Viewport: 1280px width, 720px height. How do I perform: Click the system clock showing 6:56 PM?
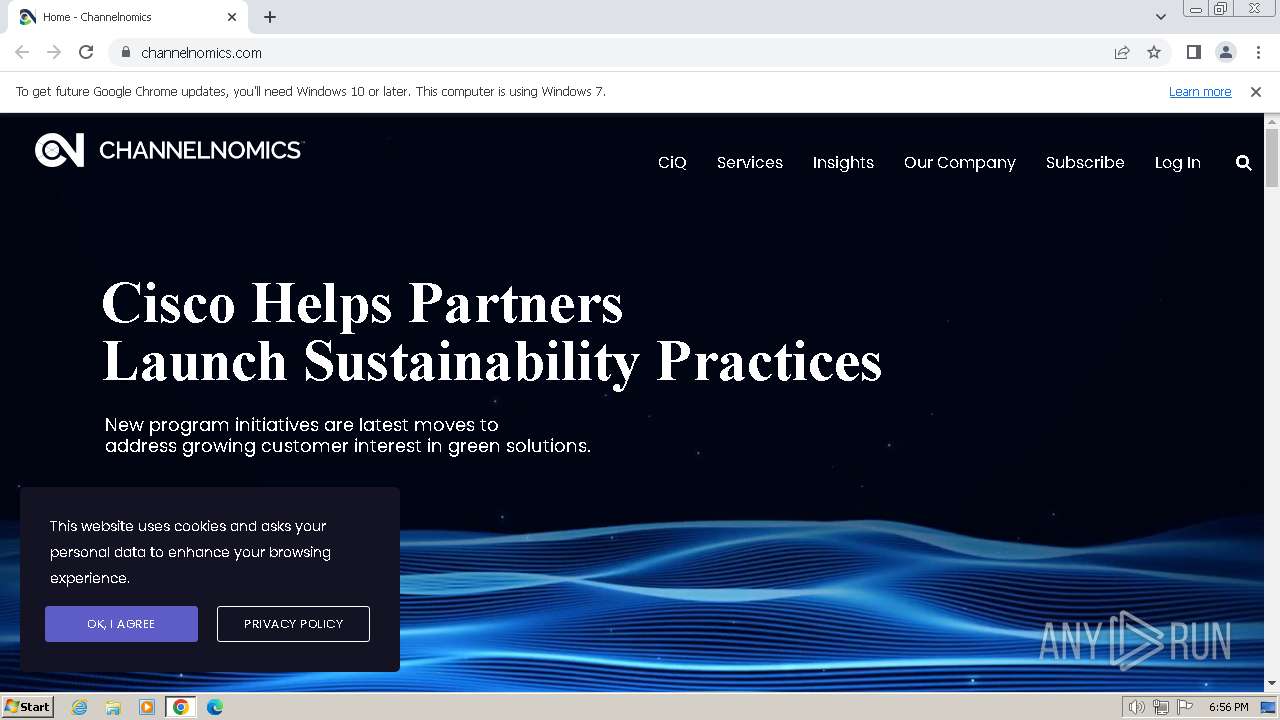pyautogui.click(x=1228, y=707)
